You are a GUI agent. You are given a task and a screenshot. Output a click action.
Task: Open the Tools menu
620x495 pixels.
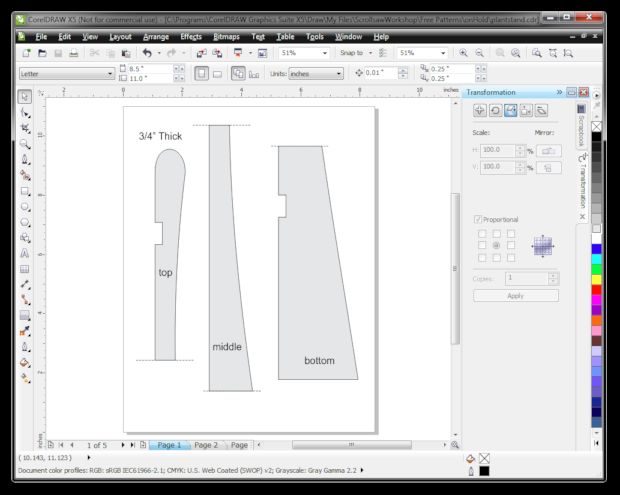pyautogui.click(x=315, y=37)
